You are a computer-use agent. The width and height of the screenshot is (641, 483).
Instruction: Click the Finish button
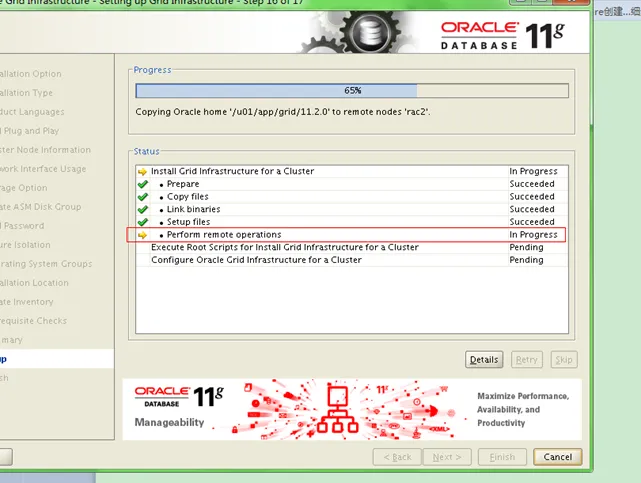click(502, 457)
